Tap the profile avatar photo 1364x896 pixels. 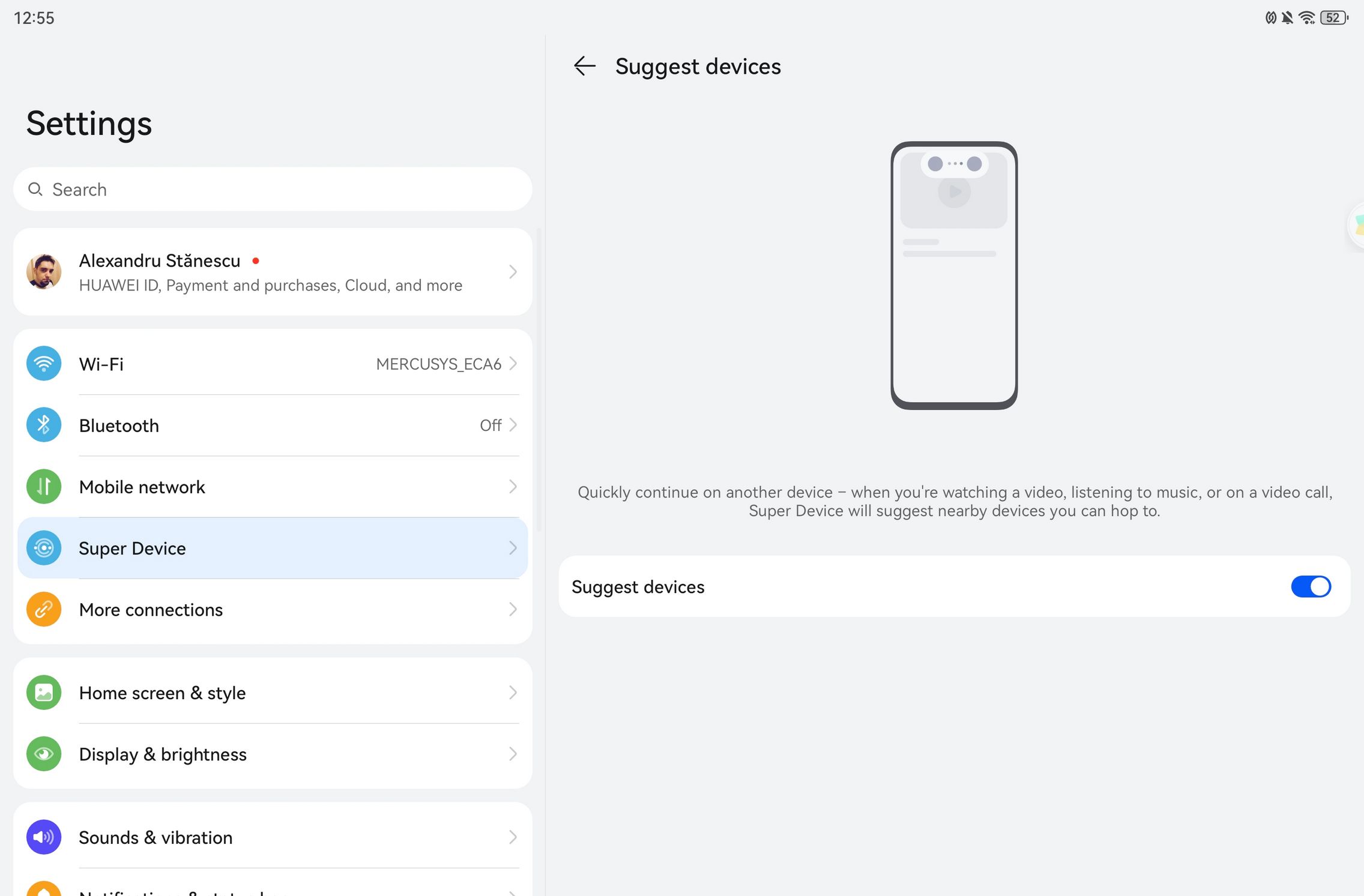tap(44, 272)
